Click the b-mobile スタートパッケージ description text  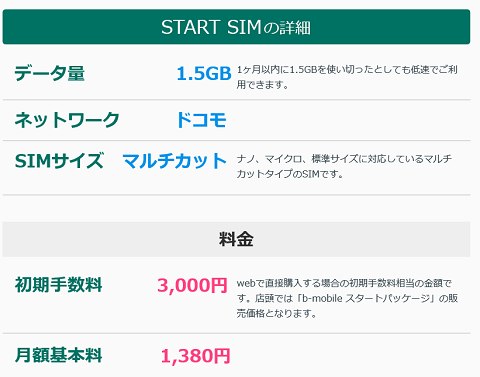pyautogui.click(x=347, y=298)
